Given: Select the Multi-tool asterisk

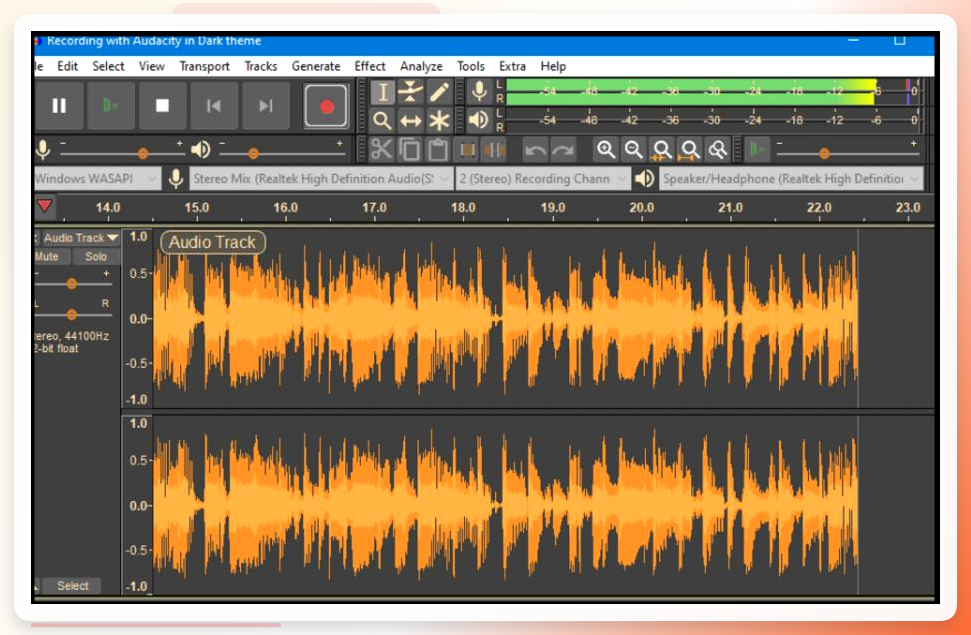Looking at the screenshot, I should click(x=439, y=120).
